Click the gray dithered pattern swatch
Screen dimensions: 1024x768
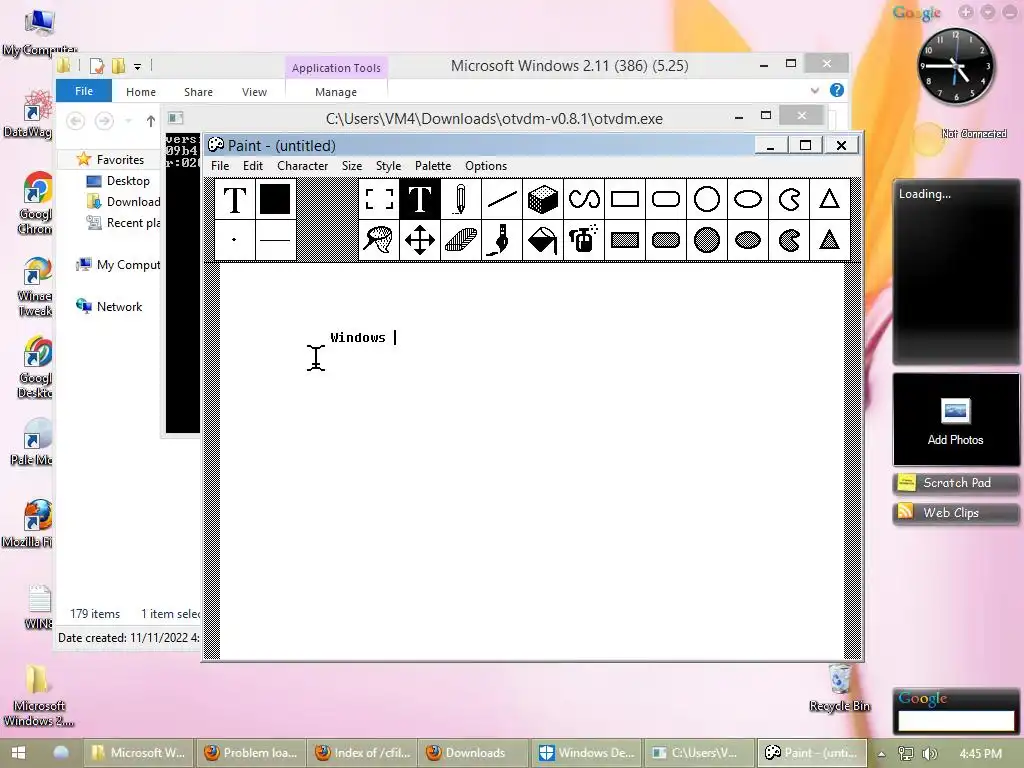[327, 219]
